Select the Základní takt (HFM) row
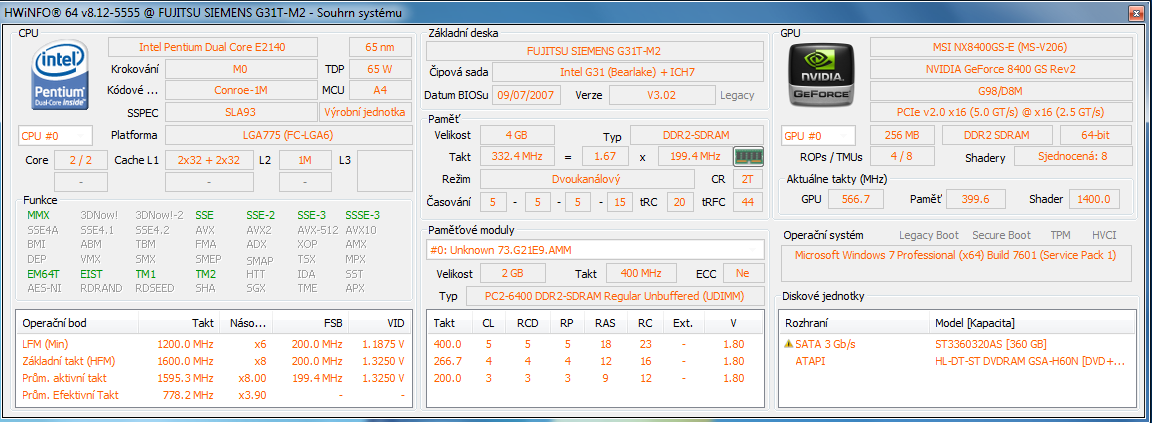Image resolution: width=1152 pixels, height=424 pixels. click(x=214, y=361)
